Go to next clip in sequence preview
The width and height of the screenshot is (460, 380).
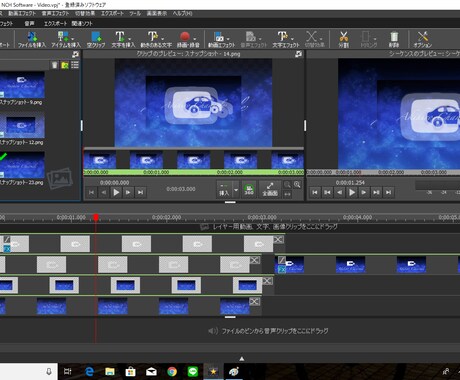click(x=376, y=192)
